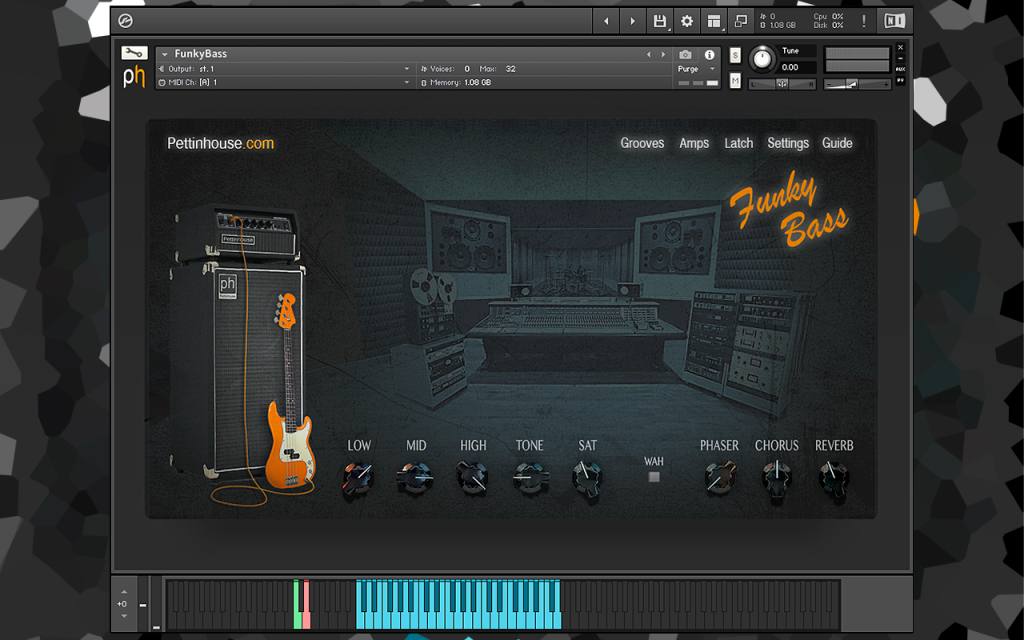Click the camera snapshot icon
The image size is (1024, 640).
(685, 55)
